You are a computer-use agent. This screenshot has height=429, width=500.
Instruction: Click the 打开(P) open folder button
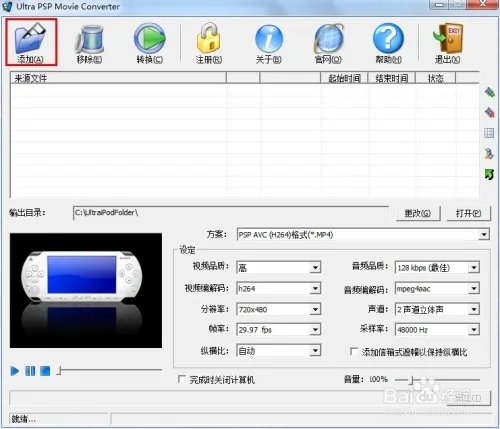(x=468, y=213)
